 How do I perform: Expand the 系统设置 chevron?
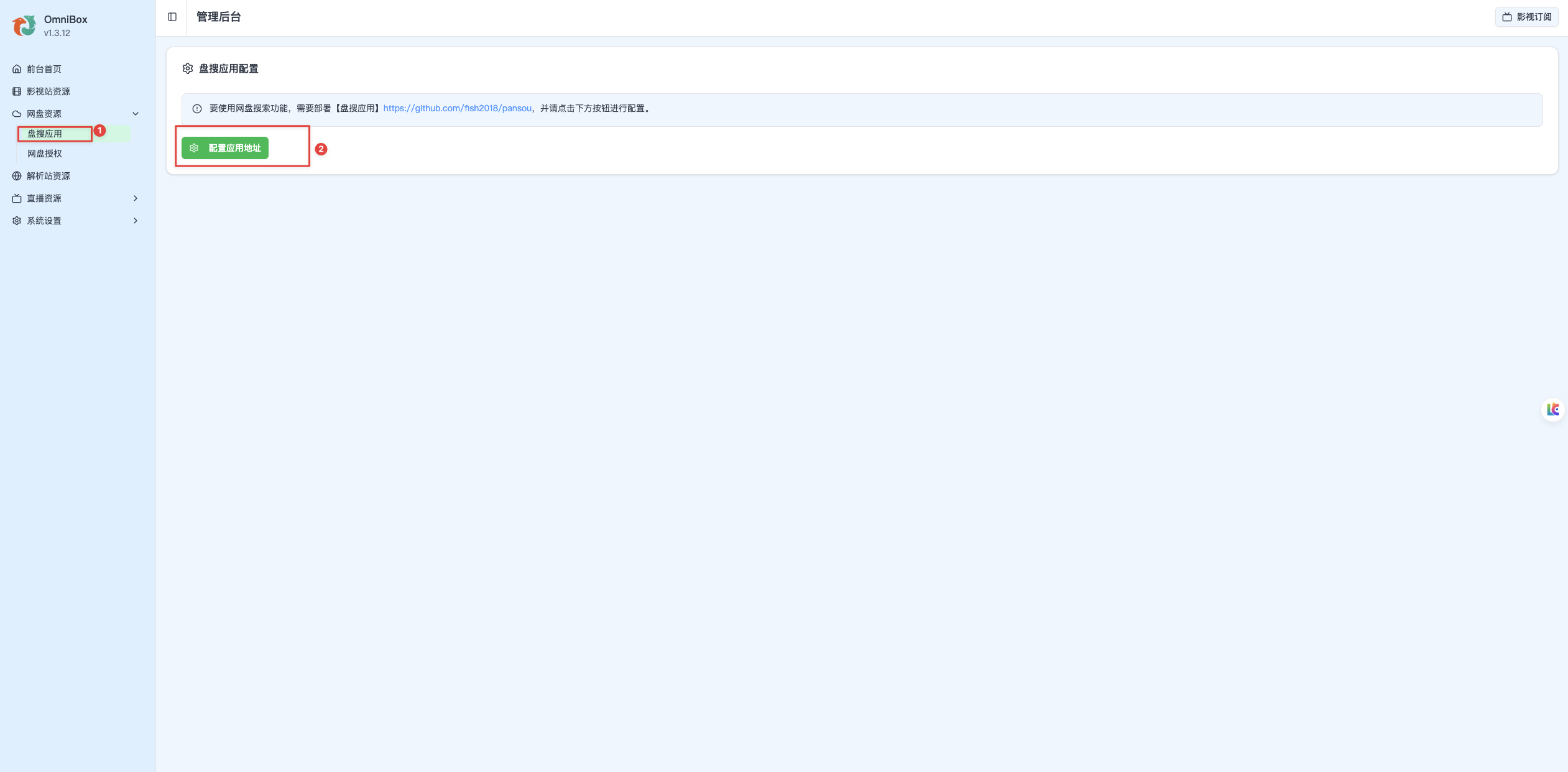136,221
